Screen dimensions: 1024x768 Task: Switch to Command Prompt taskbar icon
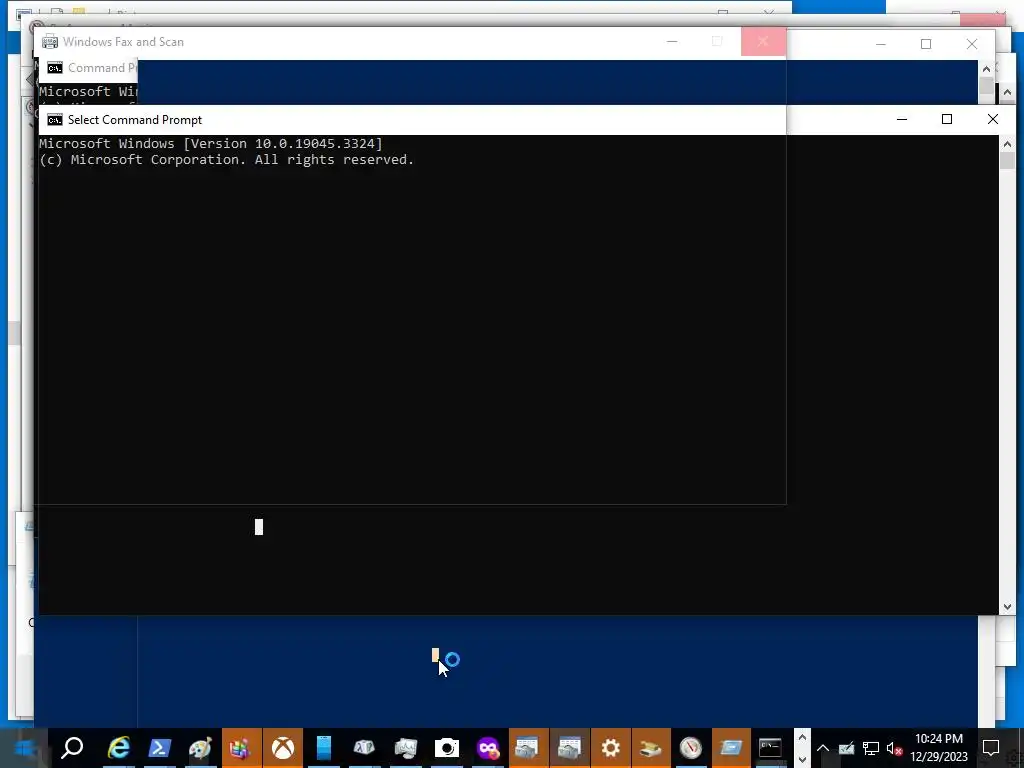(771, 748)
